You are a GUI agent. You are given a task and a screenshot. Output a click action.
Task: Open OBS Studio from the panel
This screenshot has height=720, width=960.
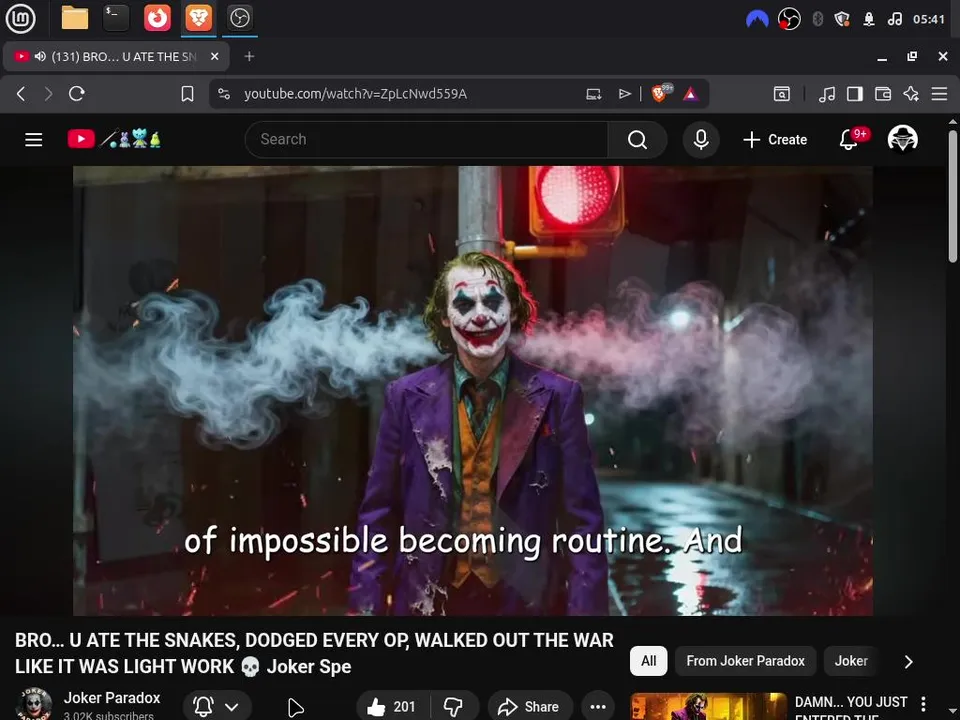pyautogui.click(x=239, y=18)
